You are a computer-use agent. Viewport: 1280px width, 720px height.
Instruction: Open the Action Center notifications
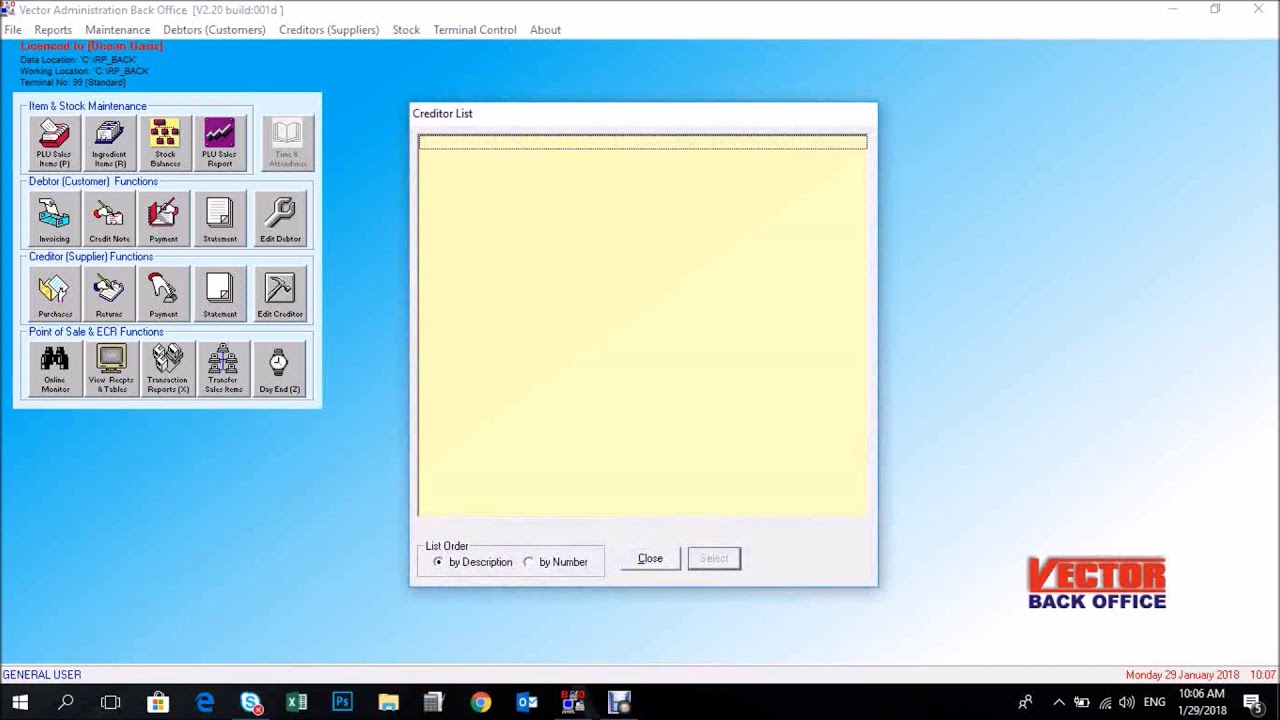1252,702
